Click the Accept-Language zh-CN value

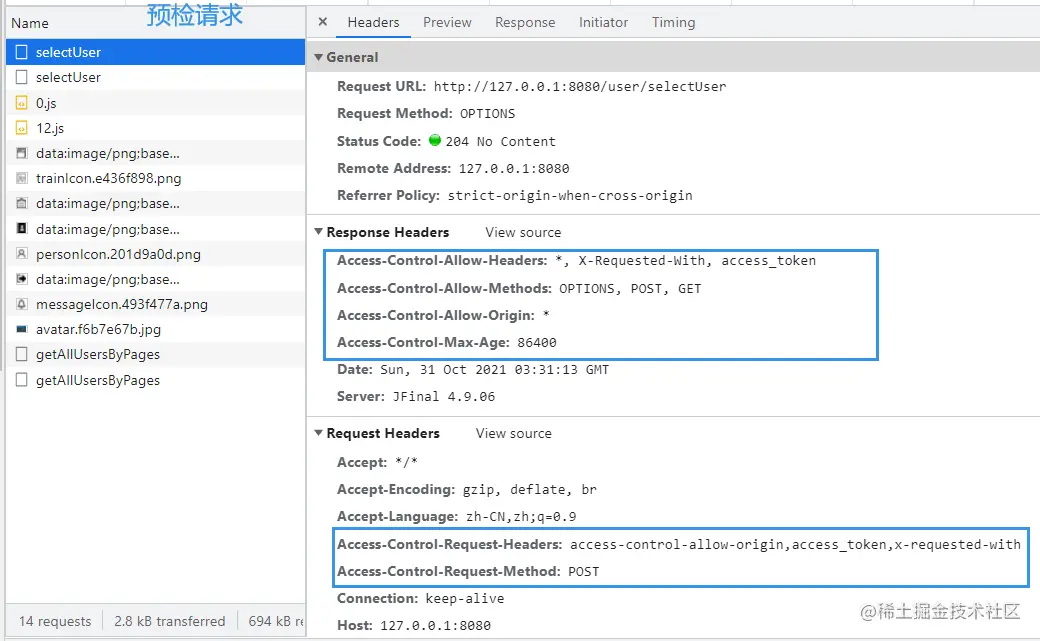click(521, 517)
